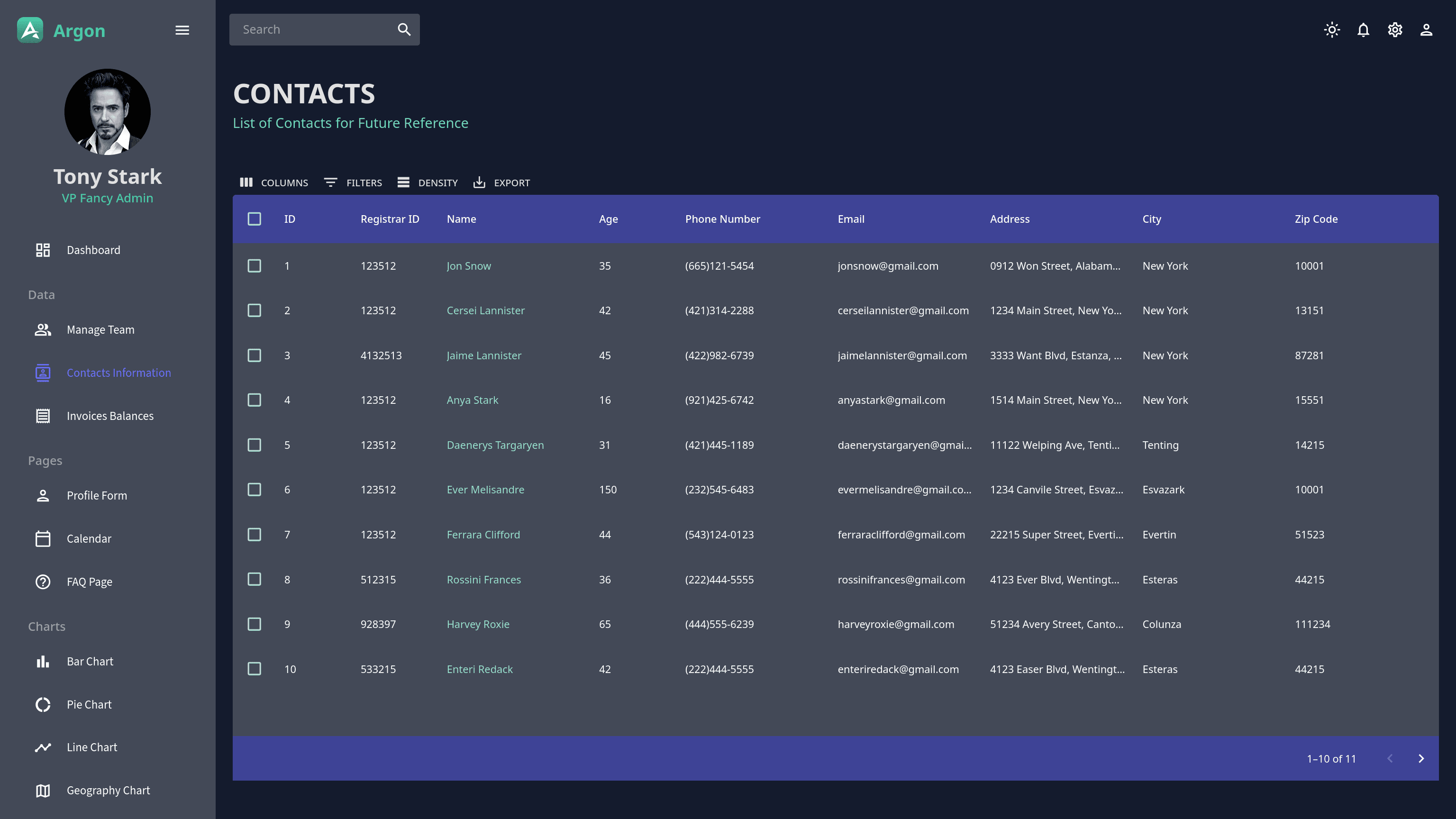Image resolution: width=1456 pixels, height=819 pixels.
Task: Click the columns icon in the grid toolbar
Action: click(246, 182)
